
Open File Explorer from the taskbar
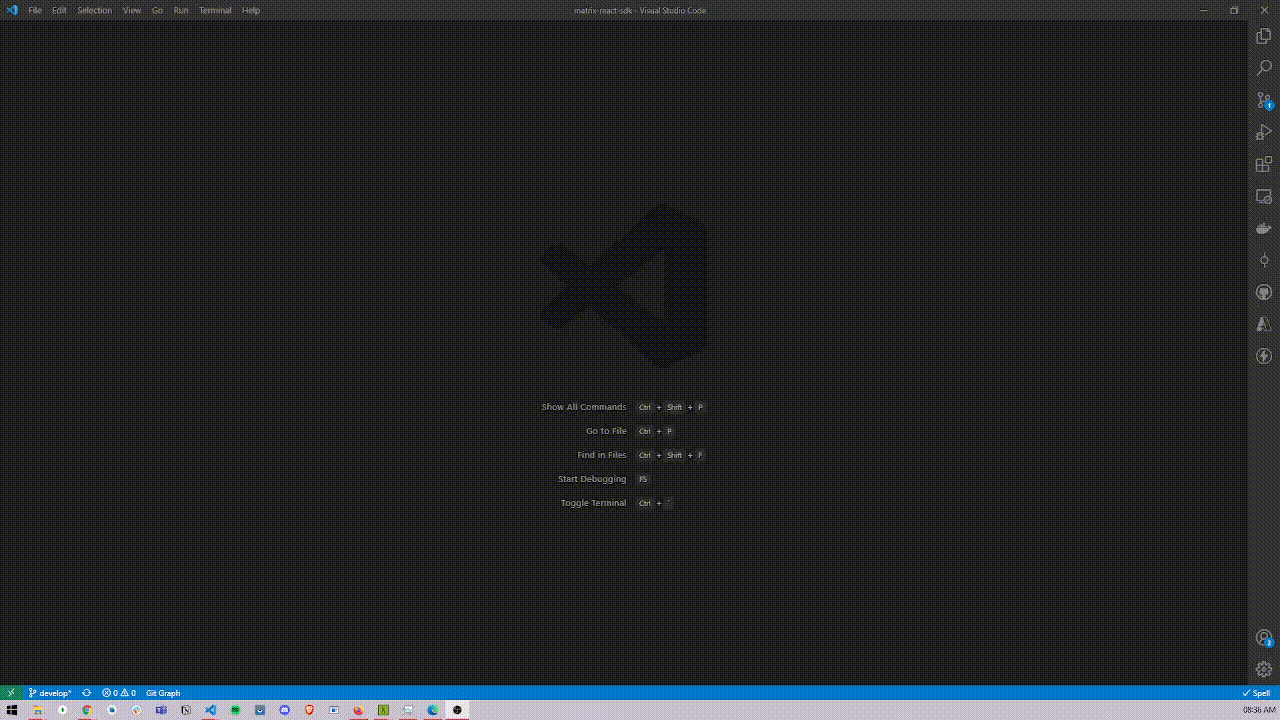(x=38, y=710)
